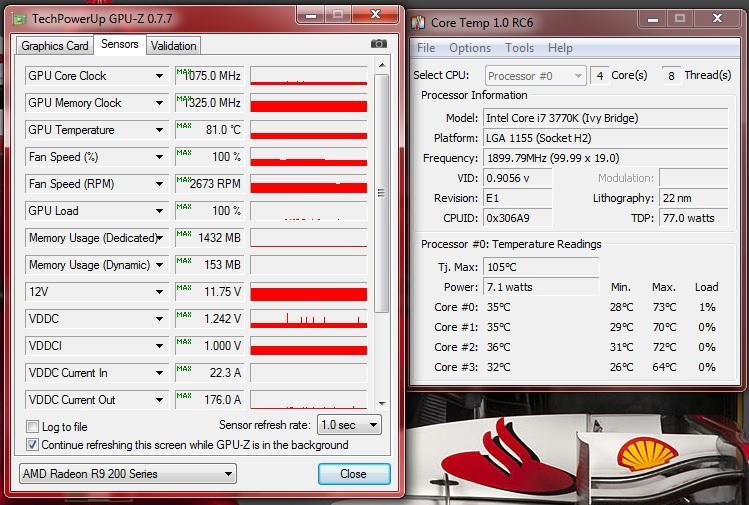Click the Fan Speed (RPM) history graph
This screenshot has height=505, width=749.
(309, 184)
